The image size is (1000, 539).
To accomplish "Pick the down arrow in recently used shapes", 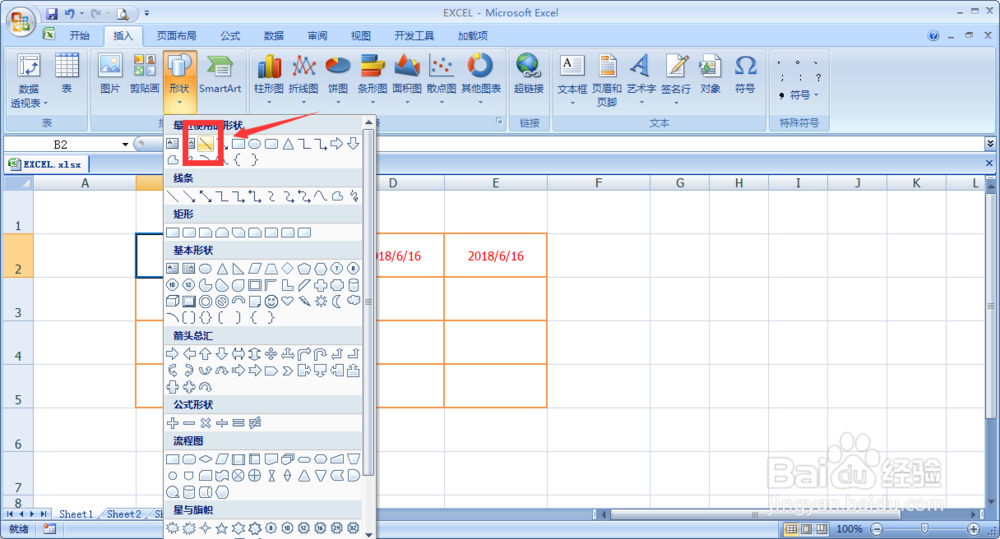I will click(353, 144).
